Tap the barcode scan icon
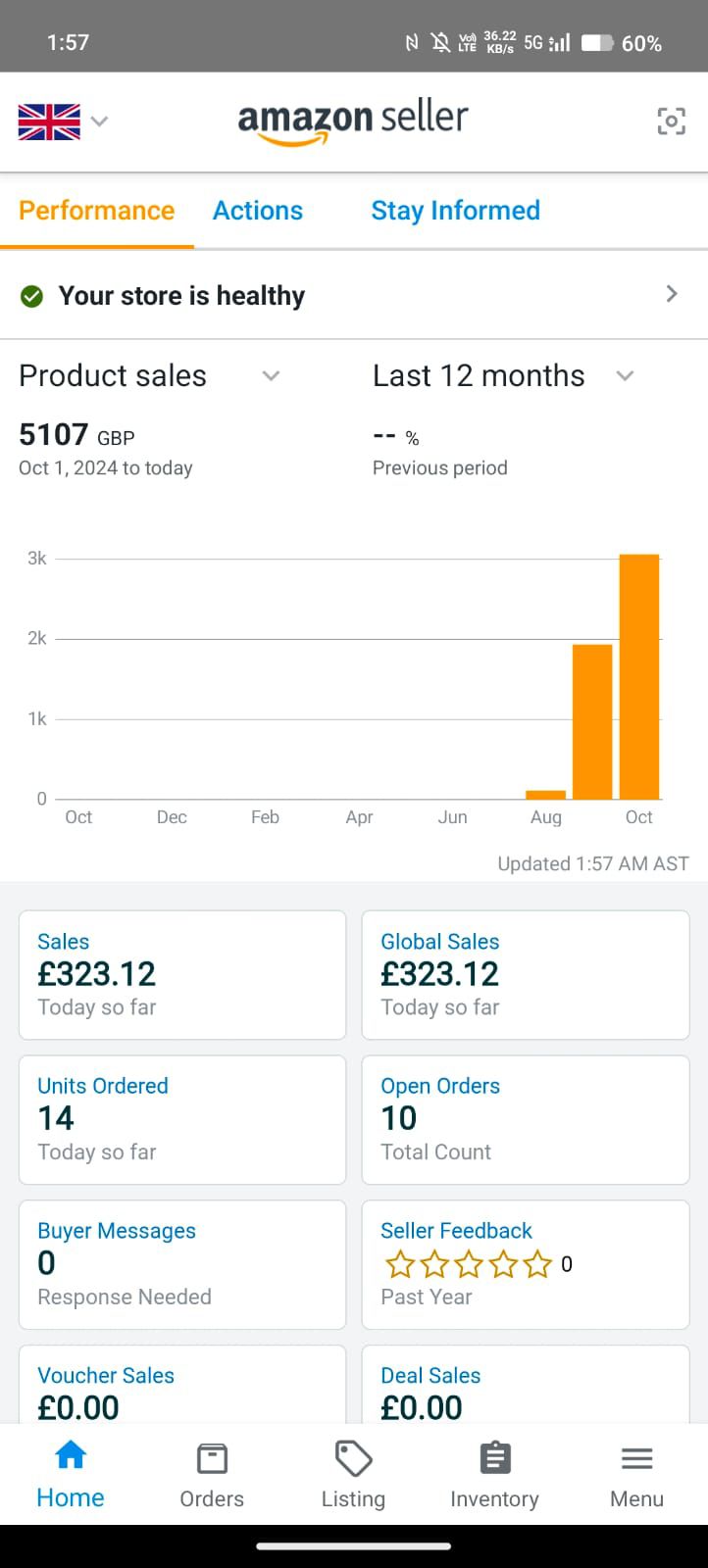708x1568 pixels. (x=671, y=122)
